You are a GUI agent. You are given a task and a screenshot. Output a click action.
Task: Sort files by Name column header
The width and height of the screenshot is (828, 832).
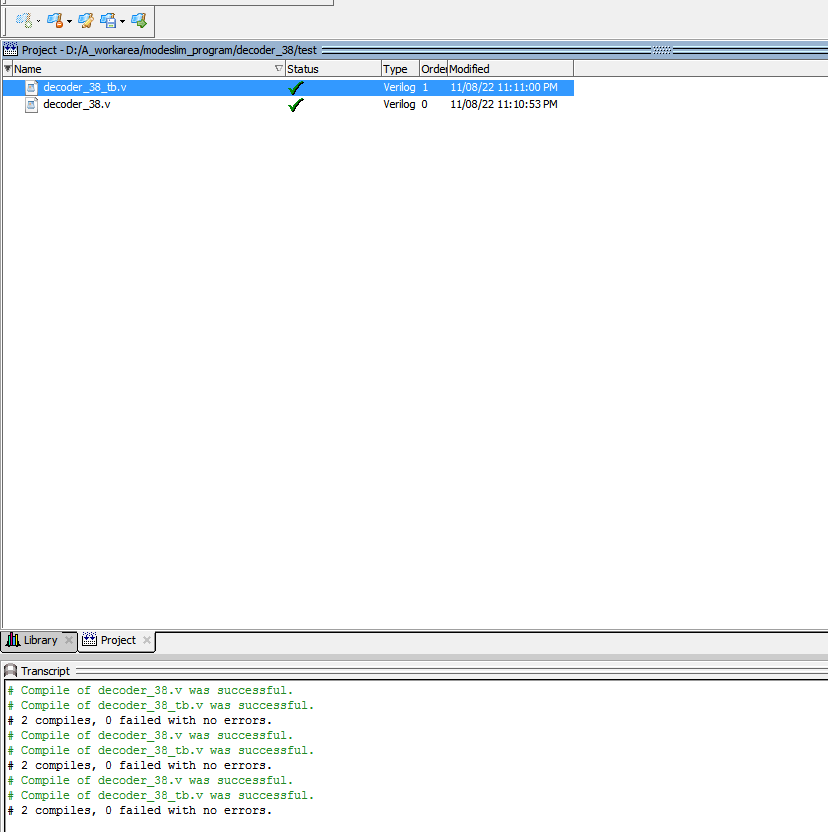[149, 68]
